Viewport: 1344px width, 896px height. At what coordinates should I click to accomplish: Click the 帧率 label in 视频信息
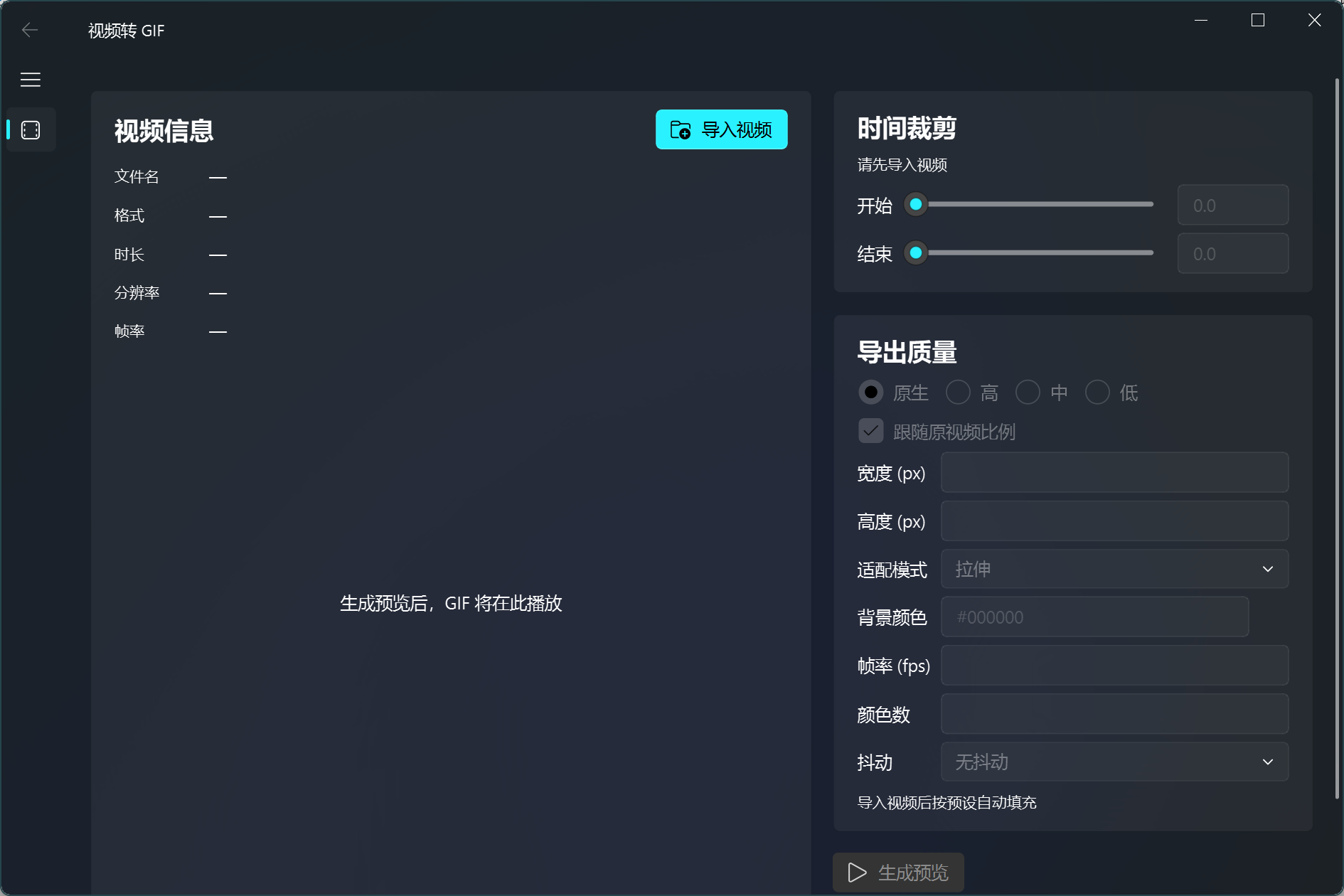click(129, 331)
